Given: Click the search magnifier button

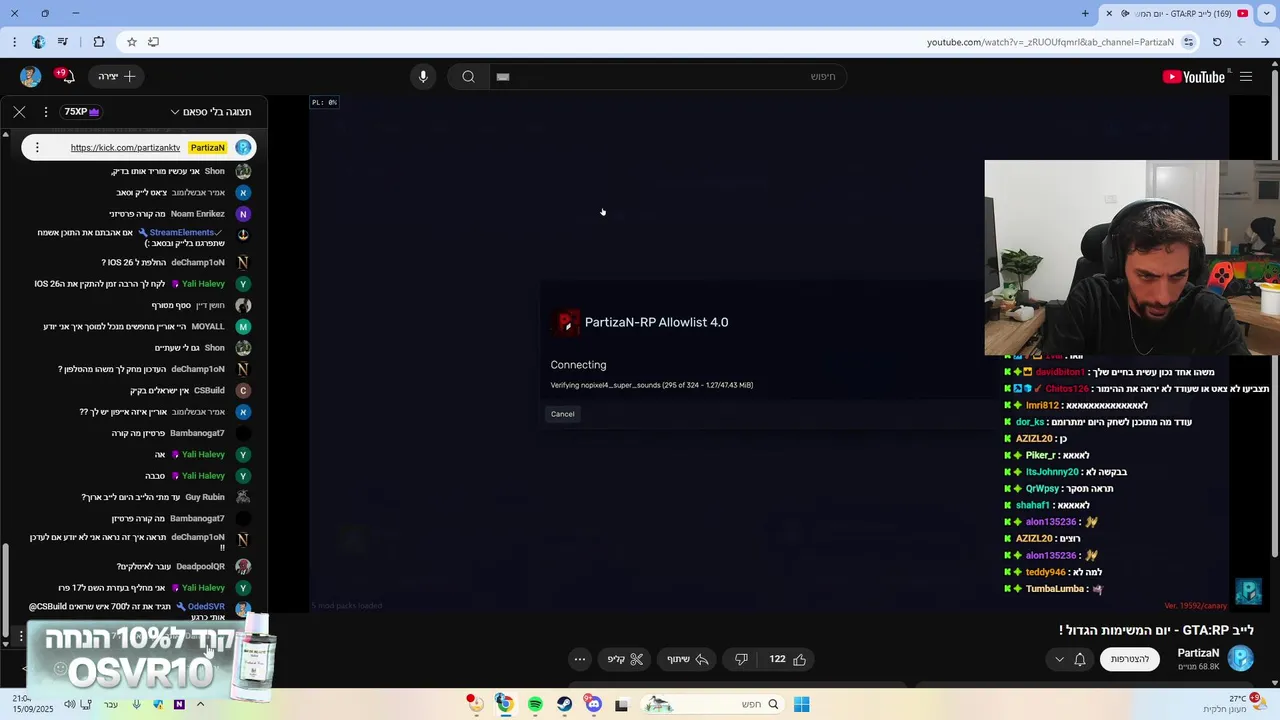Looking at the screenshot, I should click(x=468, y=77).
